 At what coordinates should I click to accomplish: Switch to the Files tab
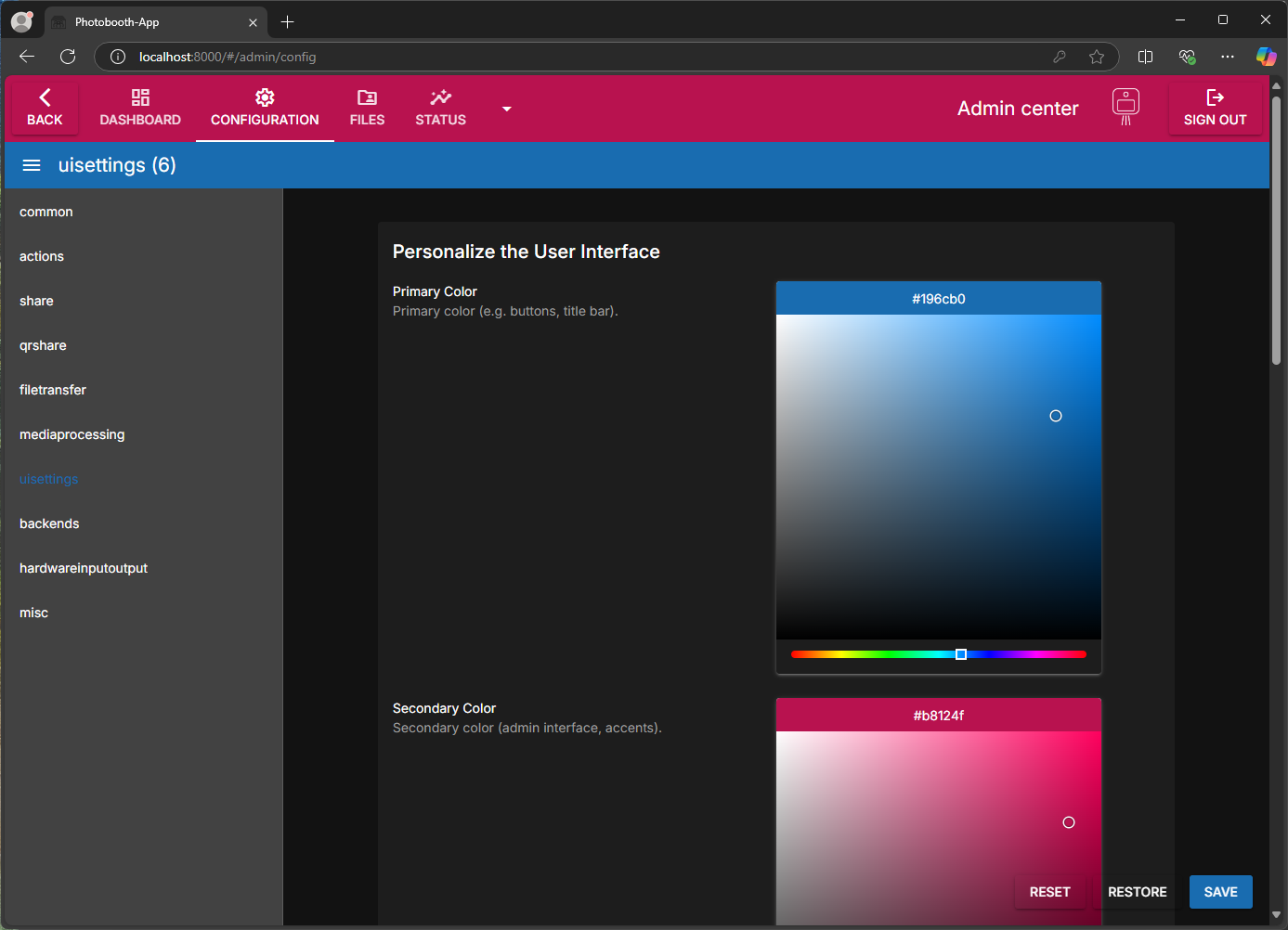(367, 109)
